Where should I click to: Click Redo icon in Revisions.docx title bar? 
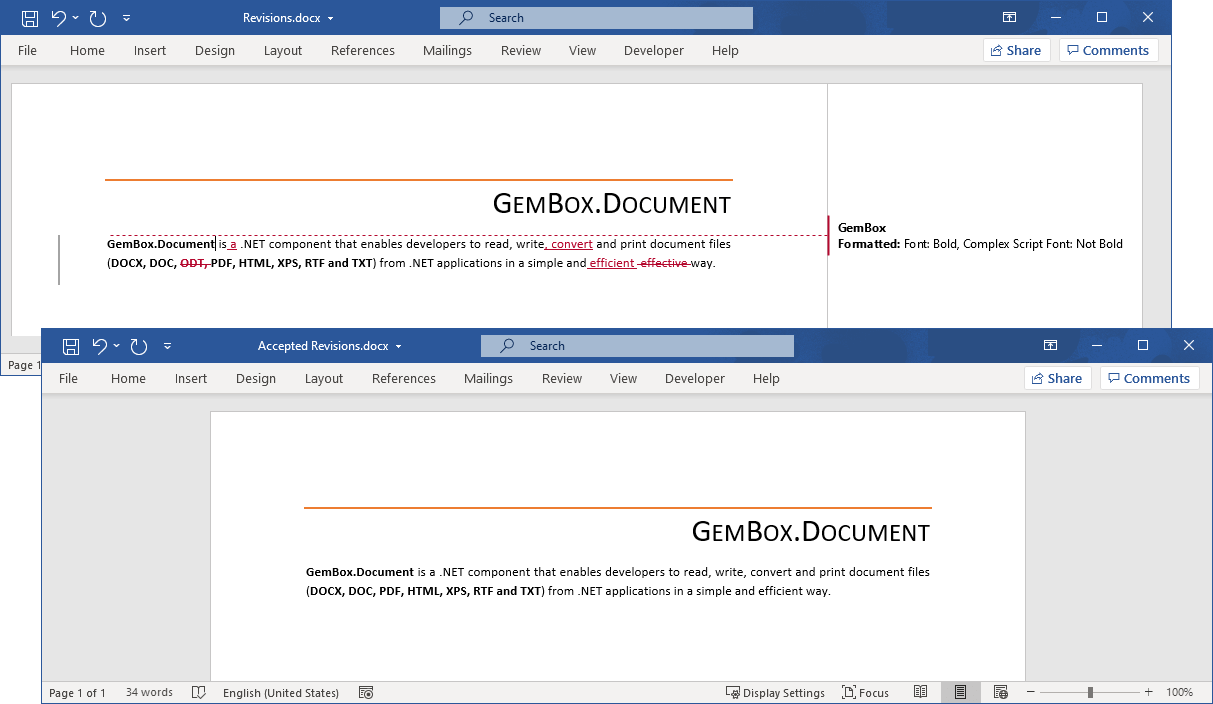point(98,18)
